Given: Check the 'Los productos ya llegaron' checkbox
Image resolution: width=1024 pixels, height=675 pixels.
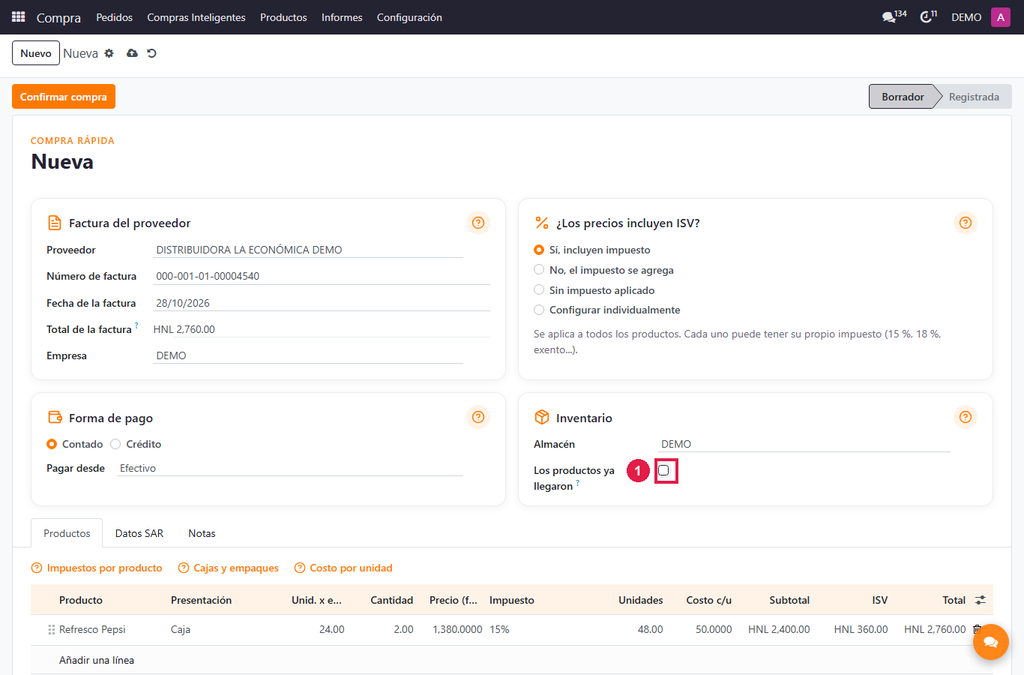Looking at the screenshot, I should pos(664,471).
